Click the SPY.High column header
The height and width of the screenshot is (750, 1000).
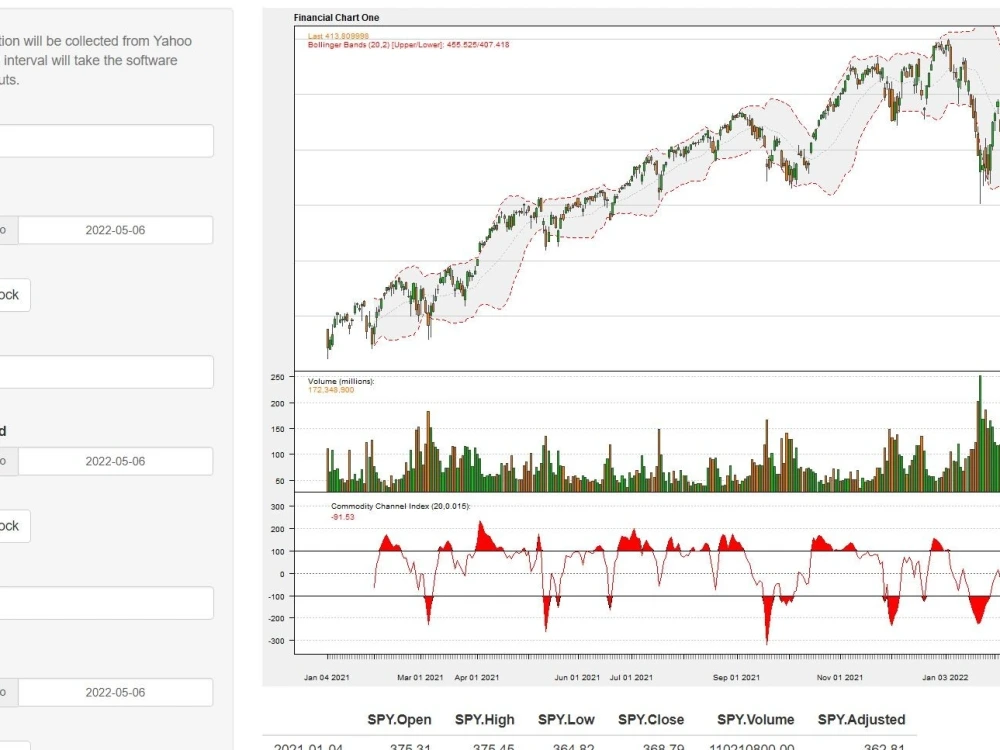485,720
